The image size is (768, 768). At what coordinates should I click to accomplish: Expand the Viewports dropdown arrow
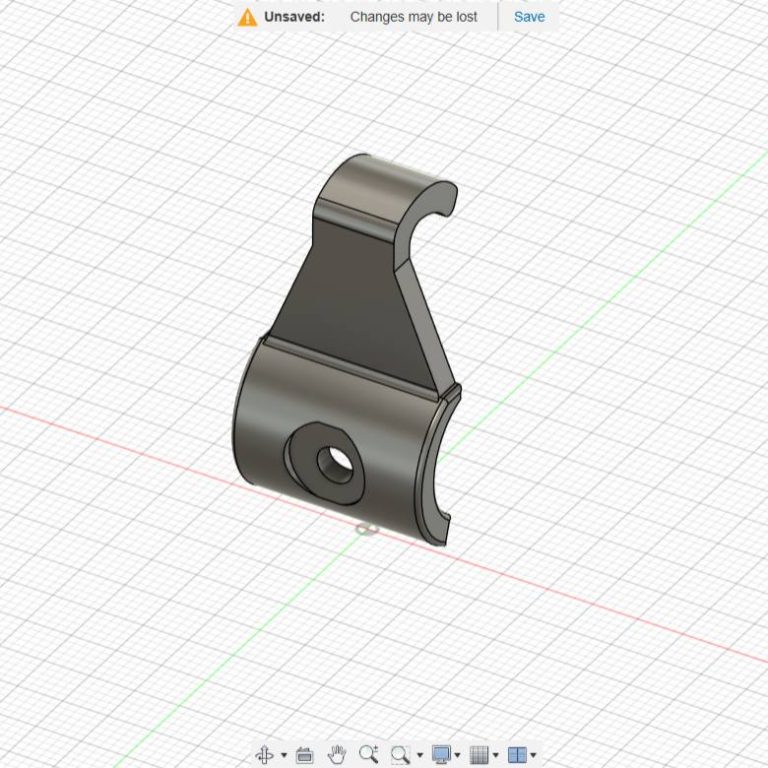[534, 756]
